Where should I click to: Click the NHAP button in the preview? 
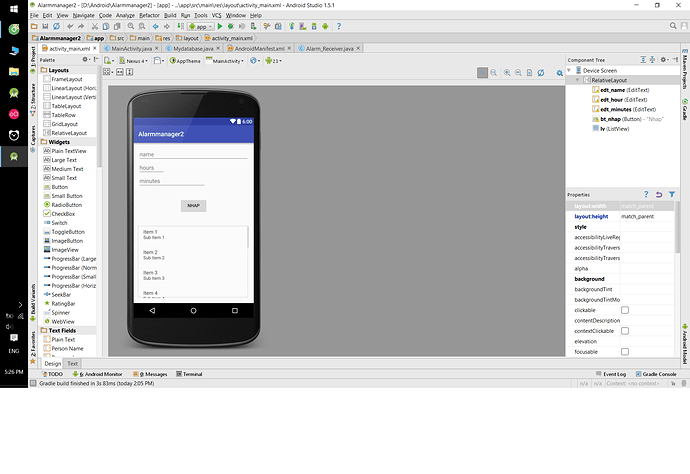coord(193,205)
